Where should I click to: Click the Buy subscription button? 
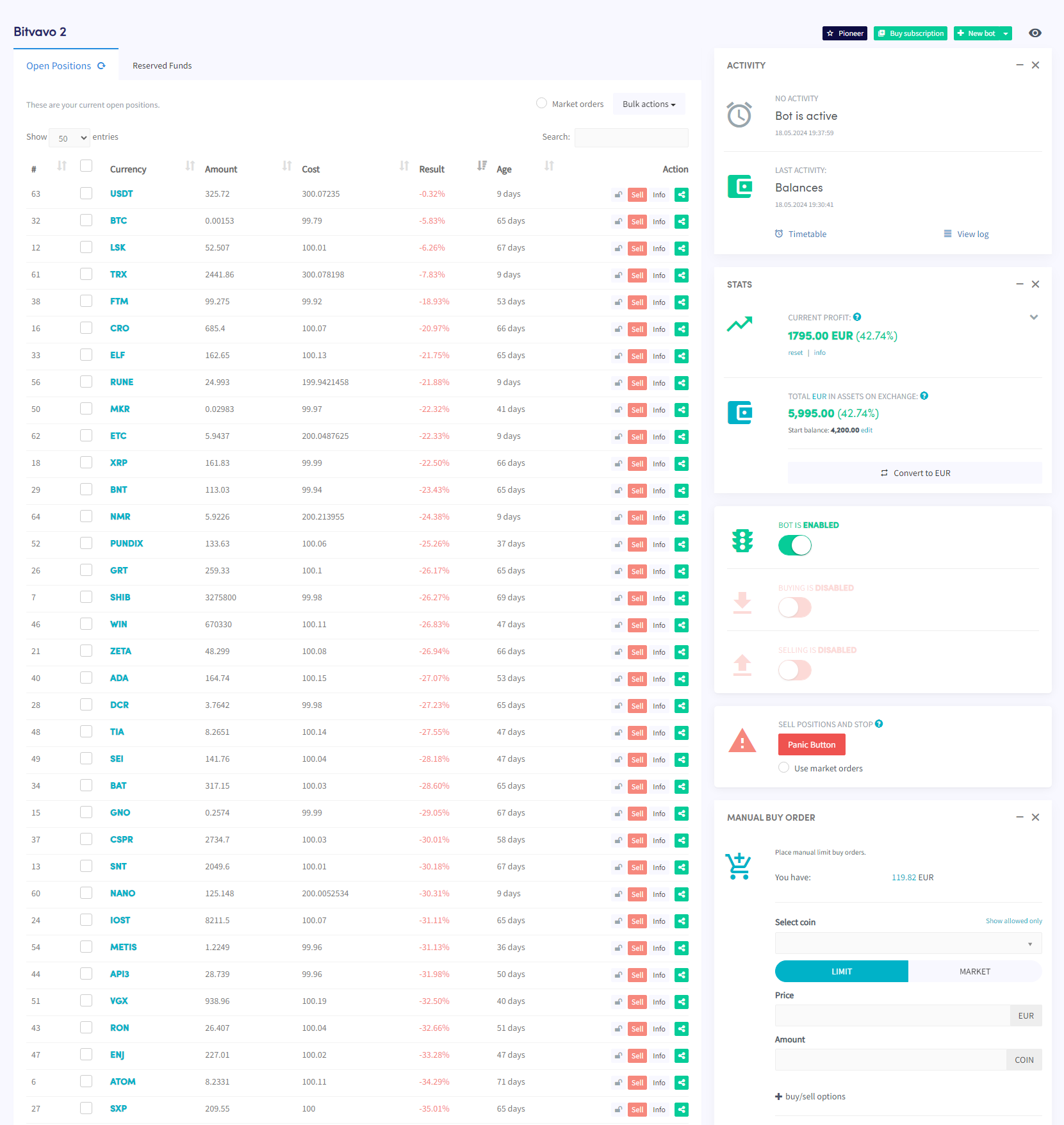[x=910, y=33]
